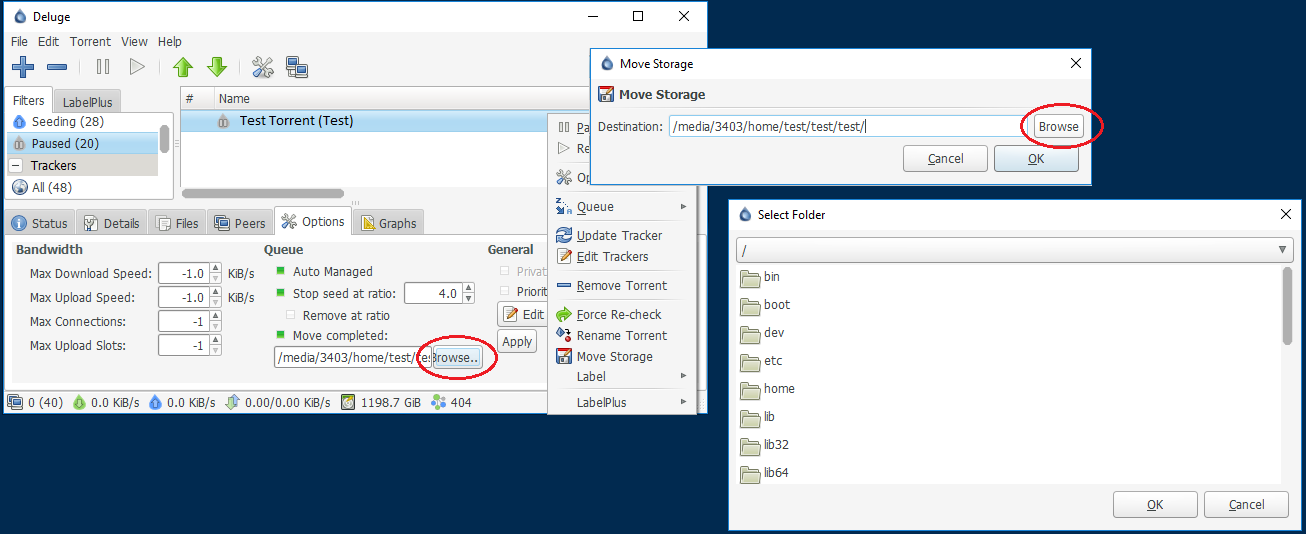This screenshot has width=1306, height=534.
Task: Switch to the Peers tab
Action: tap(238, 223)
